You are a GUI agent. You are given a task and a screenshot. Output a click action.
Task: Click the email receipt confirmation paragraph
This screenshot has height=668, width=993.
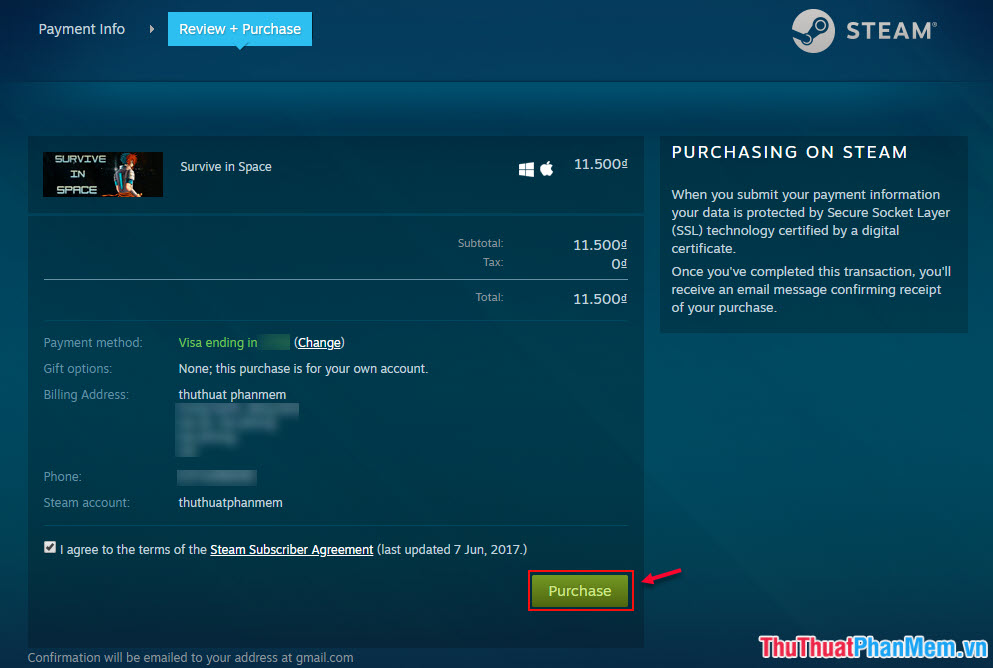811,289
